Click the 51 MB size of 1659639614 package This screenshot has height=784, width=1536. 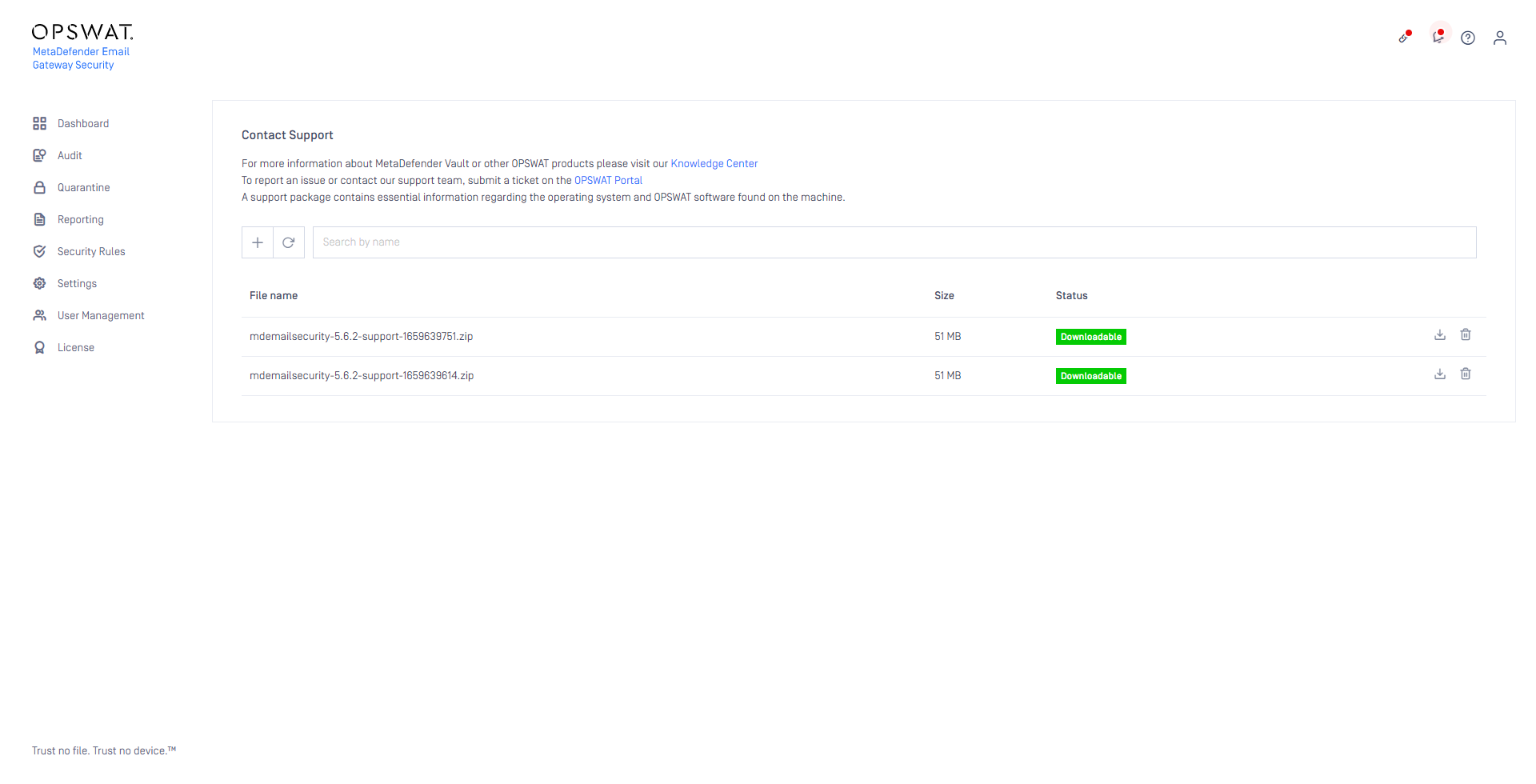(948, 375)
